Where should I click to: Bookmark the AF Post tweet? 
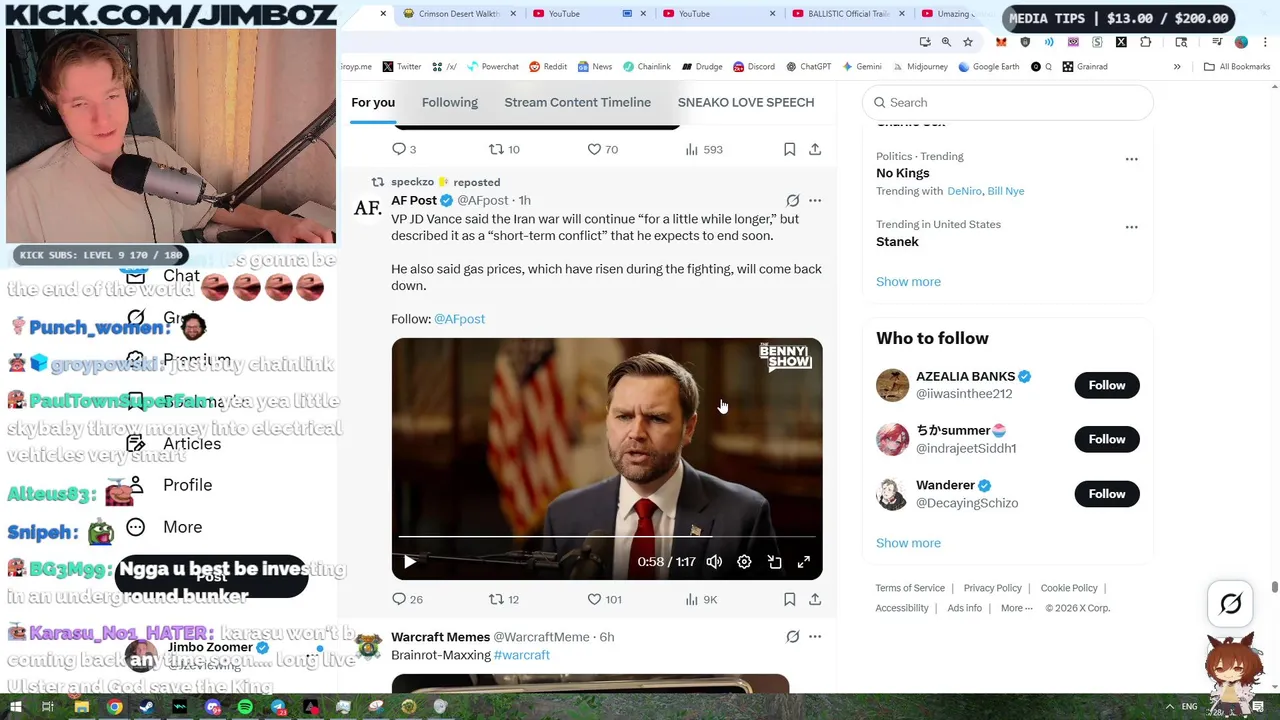(x=789, y=599)
